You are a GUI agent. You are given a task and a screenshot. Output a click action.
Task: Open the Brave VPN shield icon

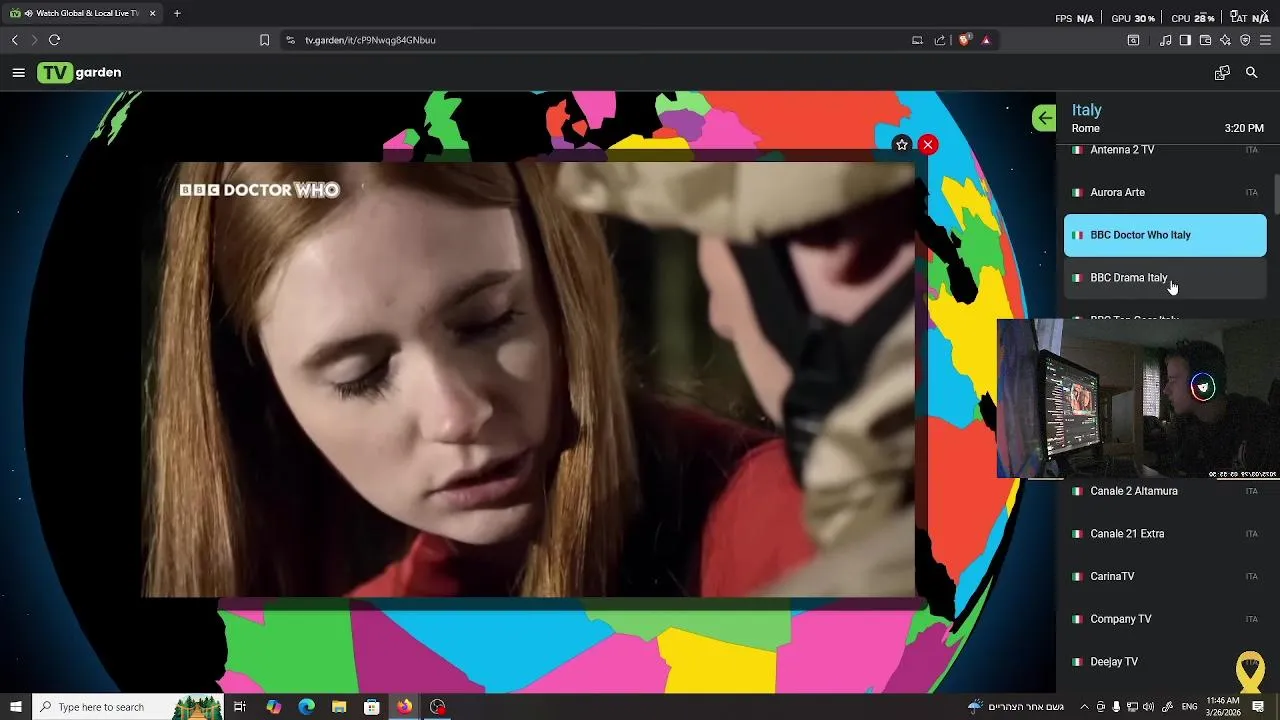click(1245, 40)
